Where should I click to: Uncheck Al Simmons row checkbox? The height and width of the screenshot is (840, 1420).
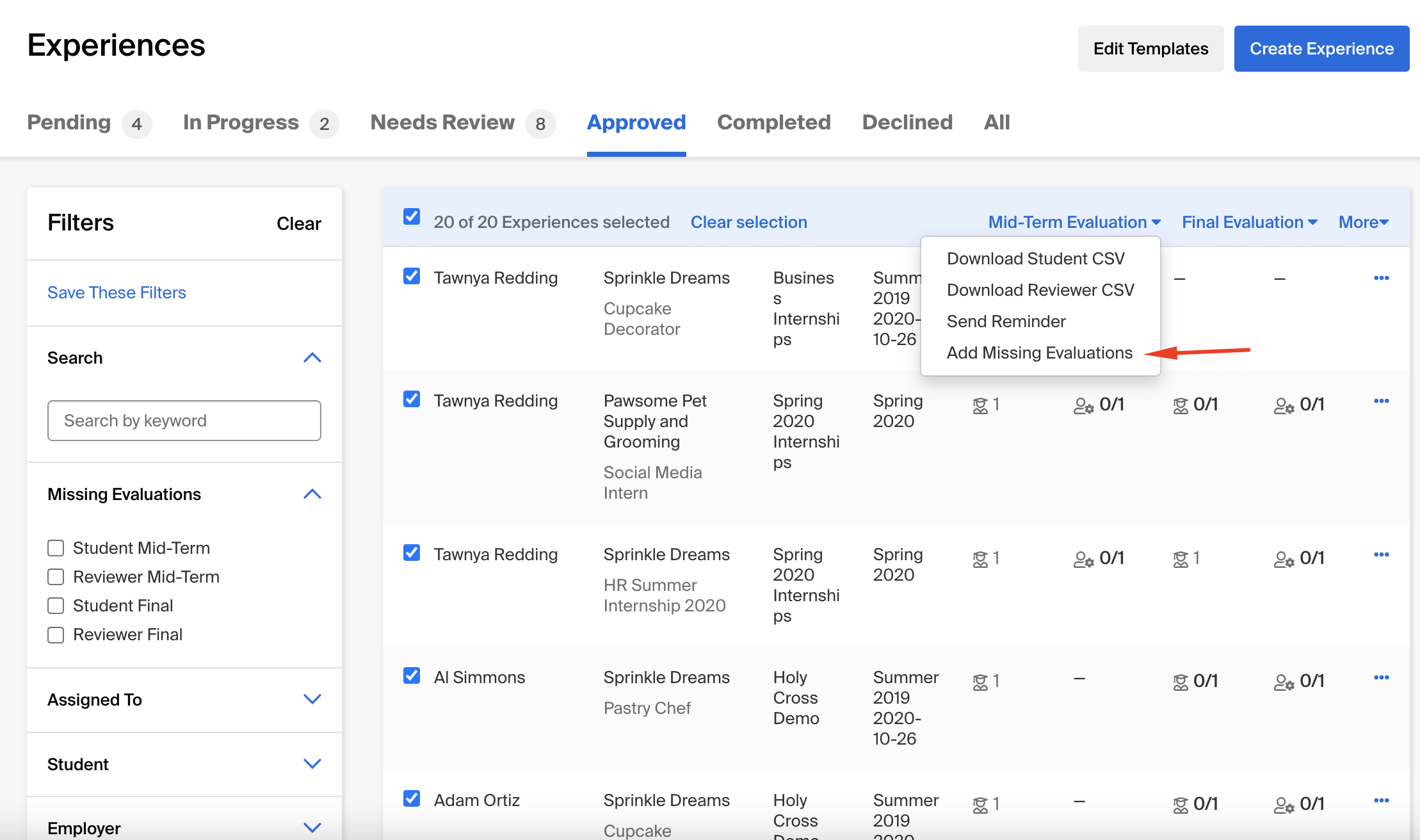pyautogui.click(x=412, y=675)
